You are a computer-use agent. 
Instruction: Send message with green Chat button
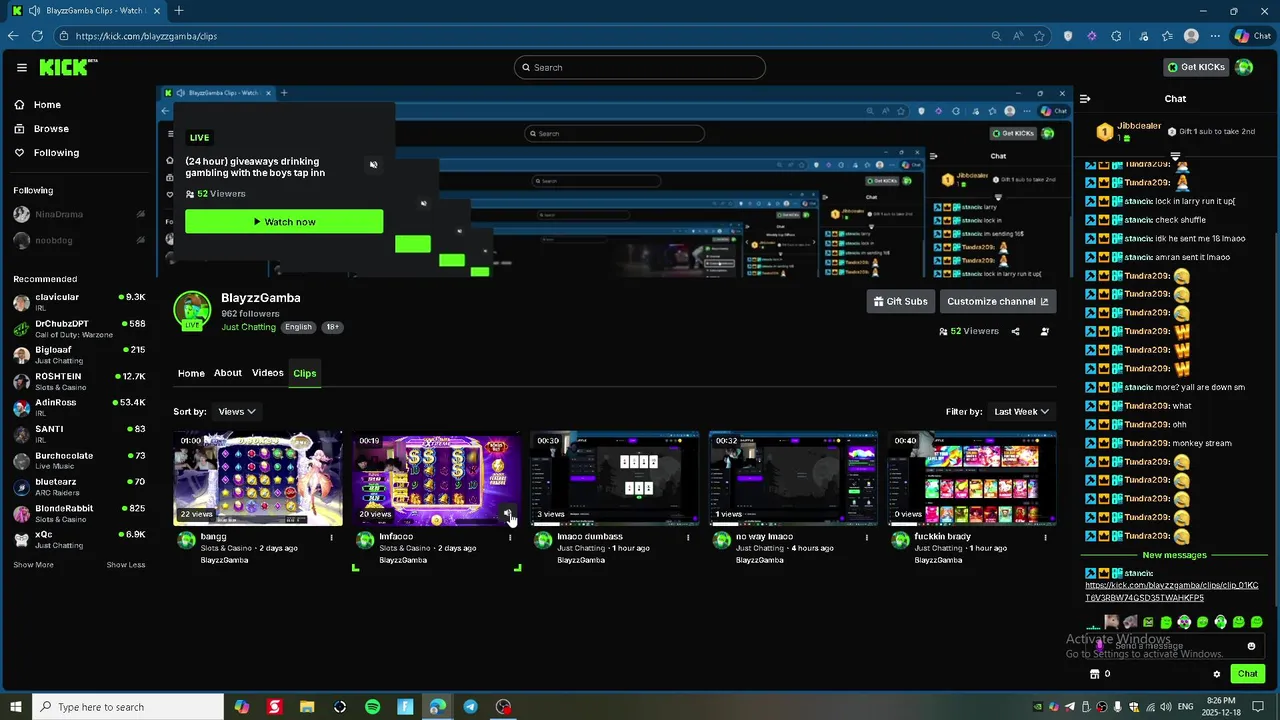(x=1248, y=674)
